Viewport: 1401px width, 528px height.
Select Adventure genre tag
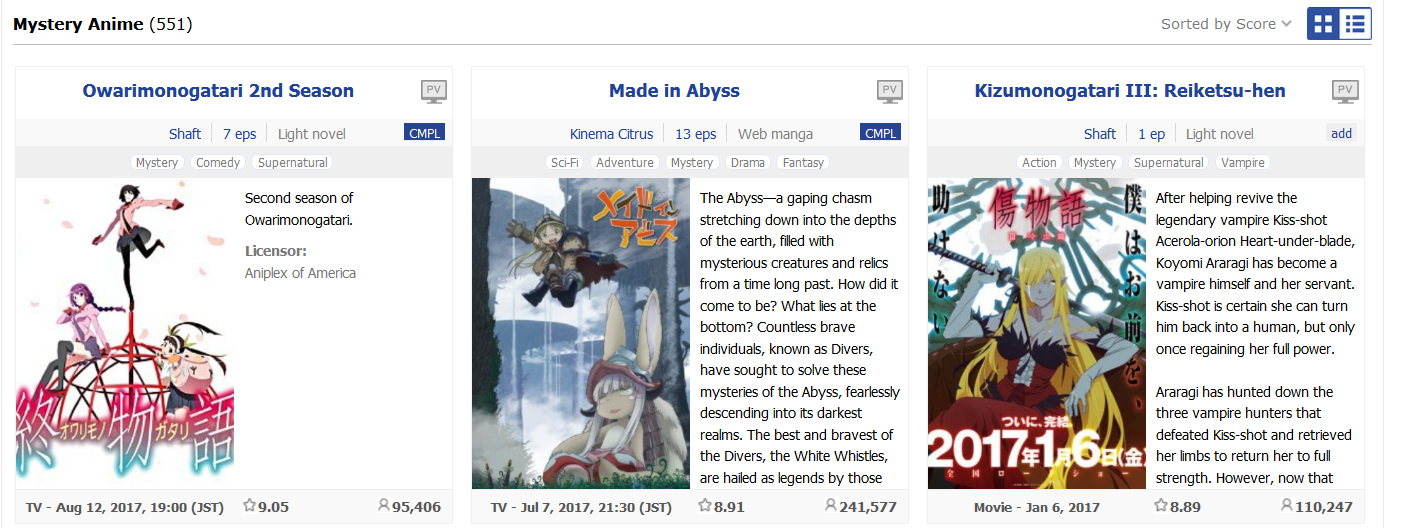[x=625, y=162]
